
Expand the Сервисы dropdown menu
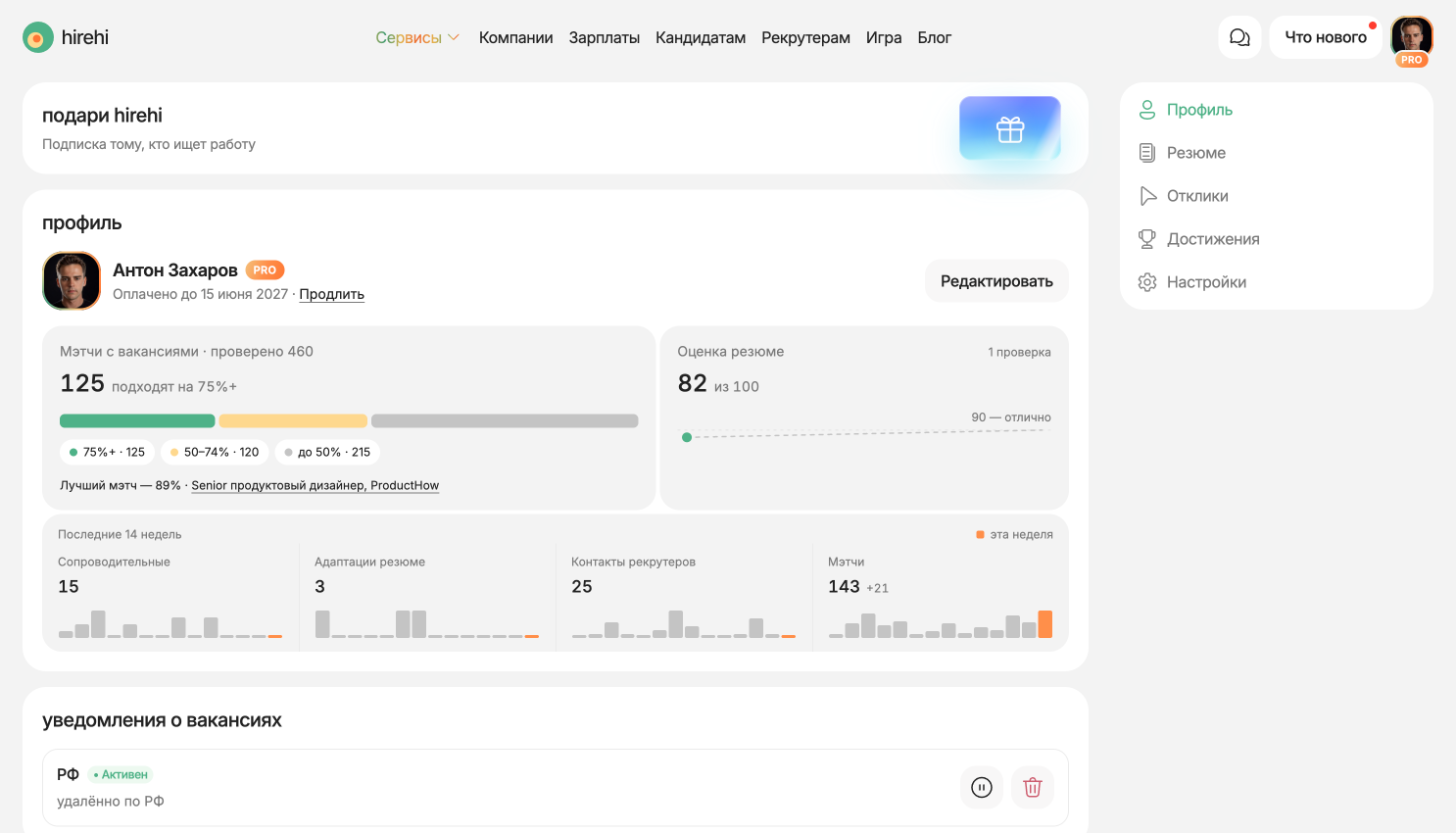pos(417,38)
